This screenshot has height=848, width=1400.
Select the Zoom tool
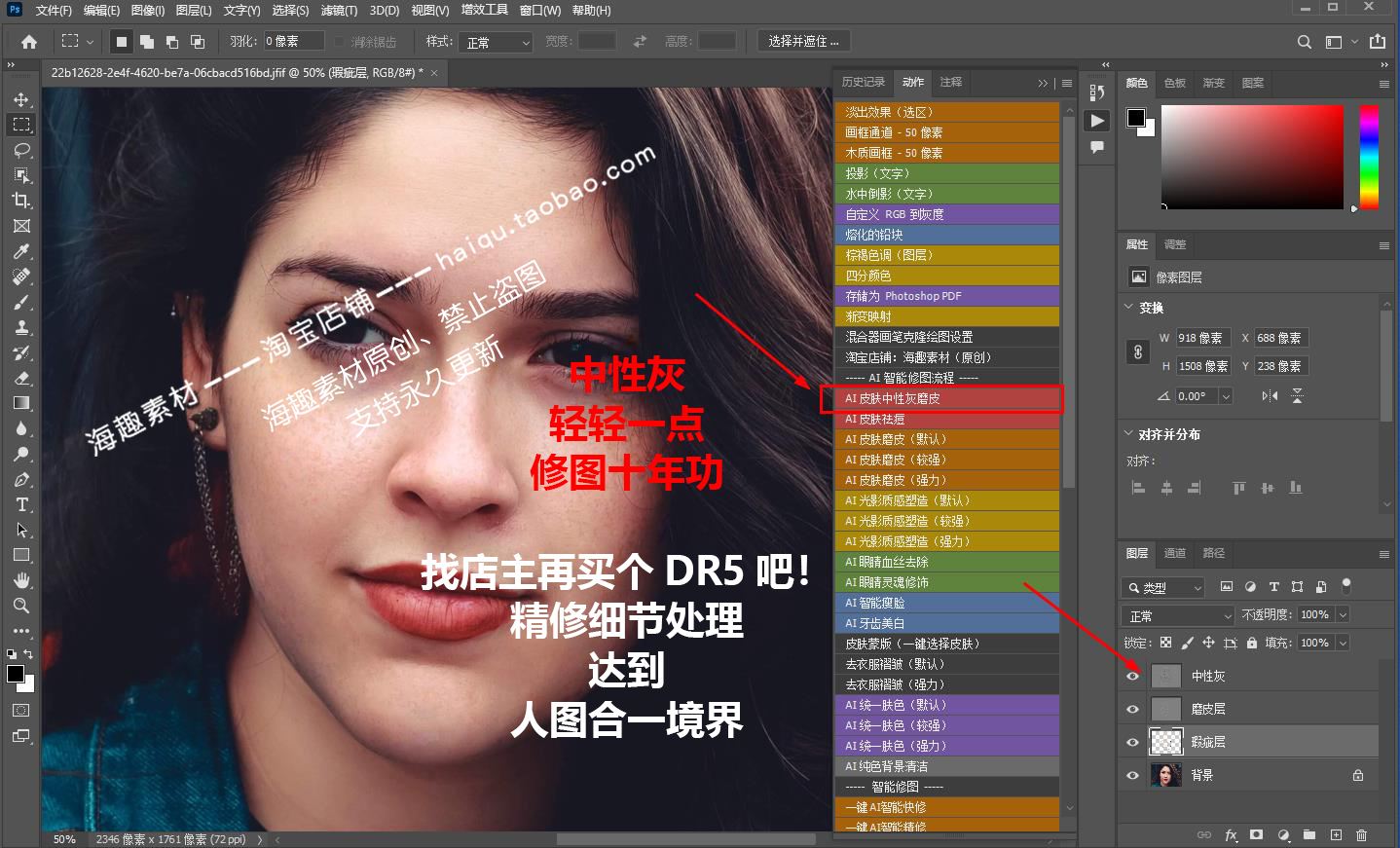[x=21, y=606]
